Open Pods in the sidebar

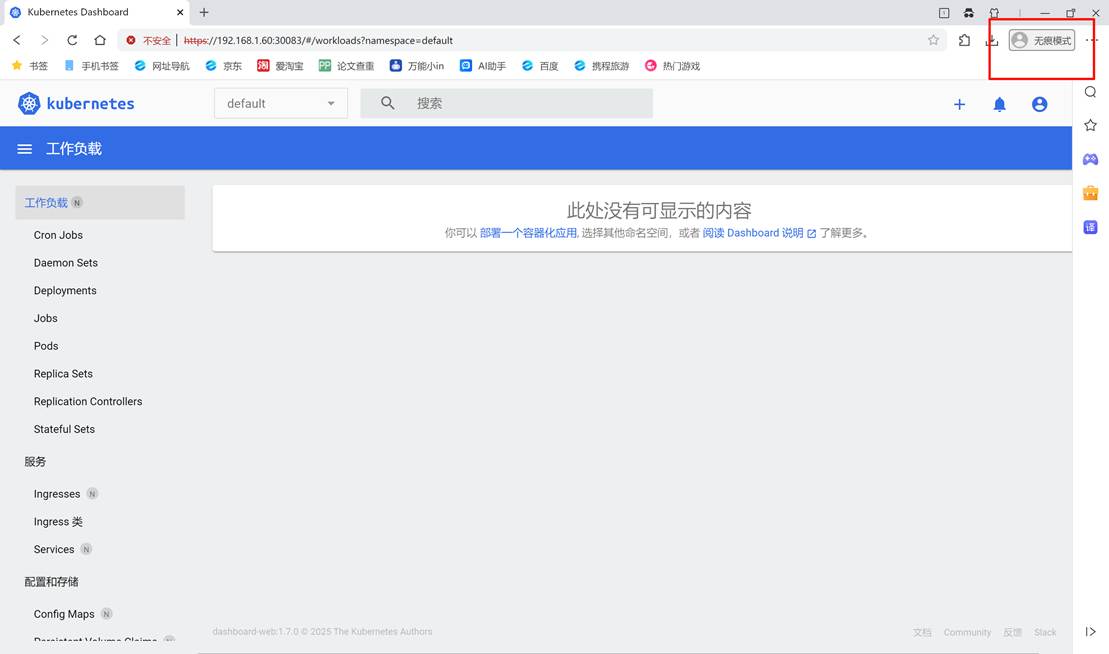46,346
